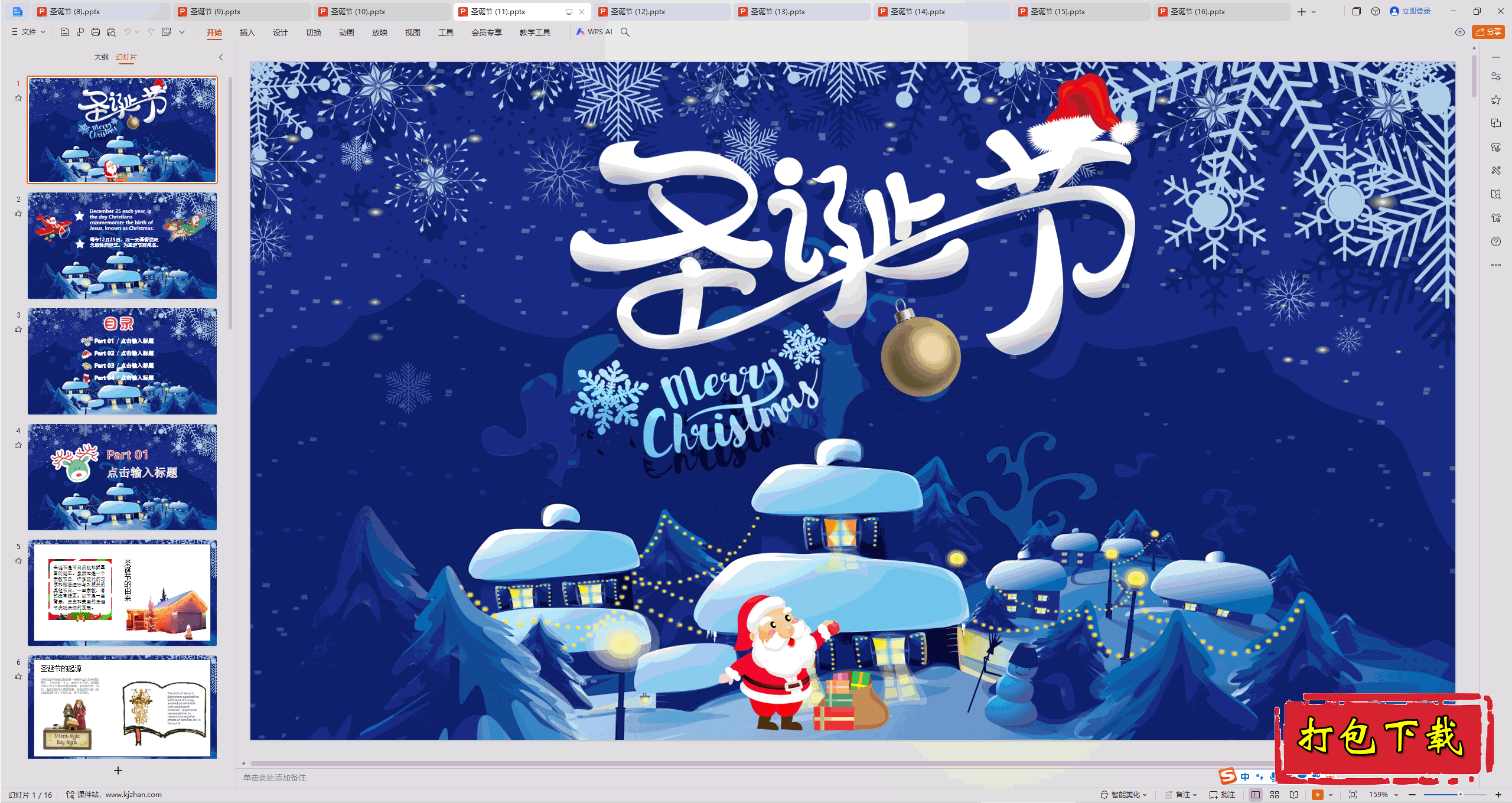The height and width of the screenshot is (803, 1512).
Task: Click the thumbnail panel vertical scrollbar
Action: click(230, 204)
